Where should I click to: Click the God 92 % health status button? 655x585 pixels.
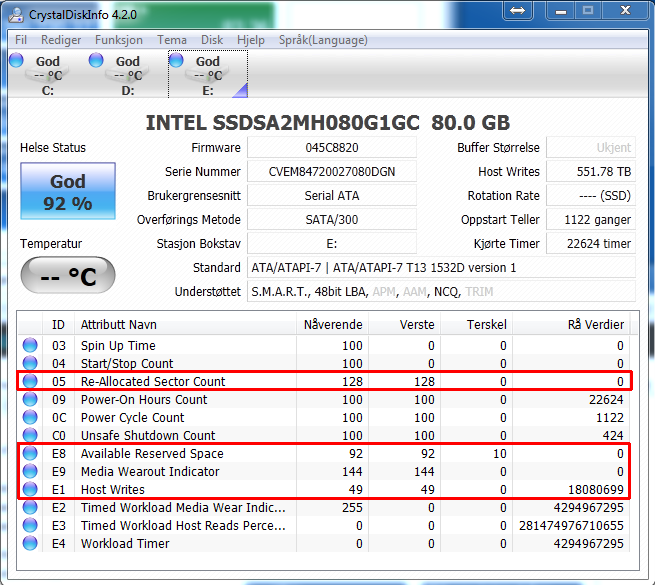70,192
